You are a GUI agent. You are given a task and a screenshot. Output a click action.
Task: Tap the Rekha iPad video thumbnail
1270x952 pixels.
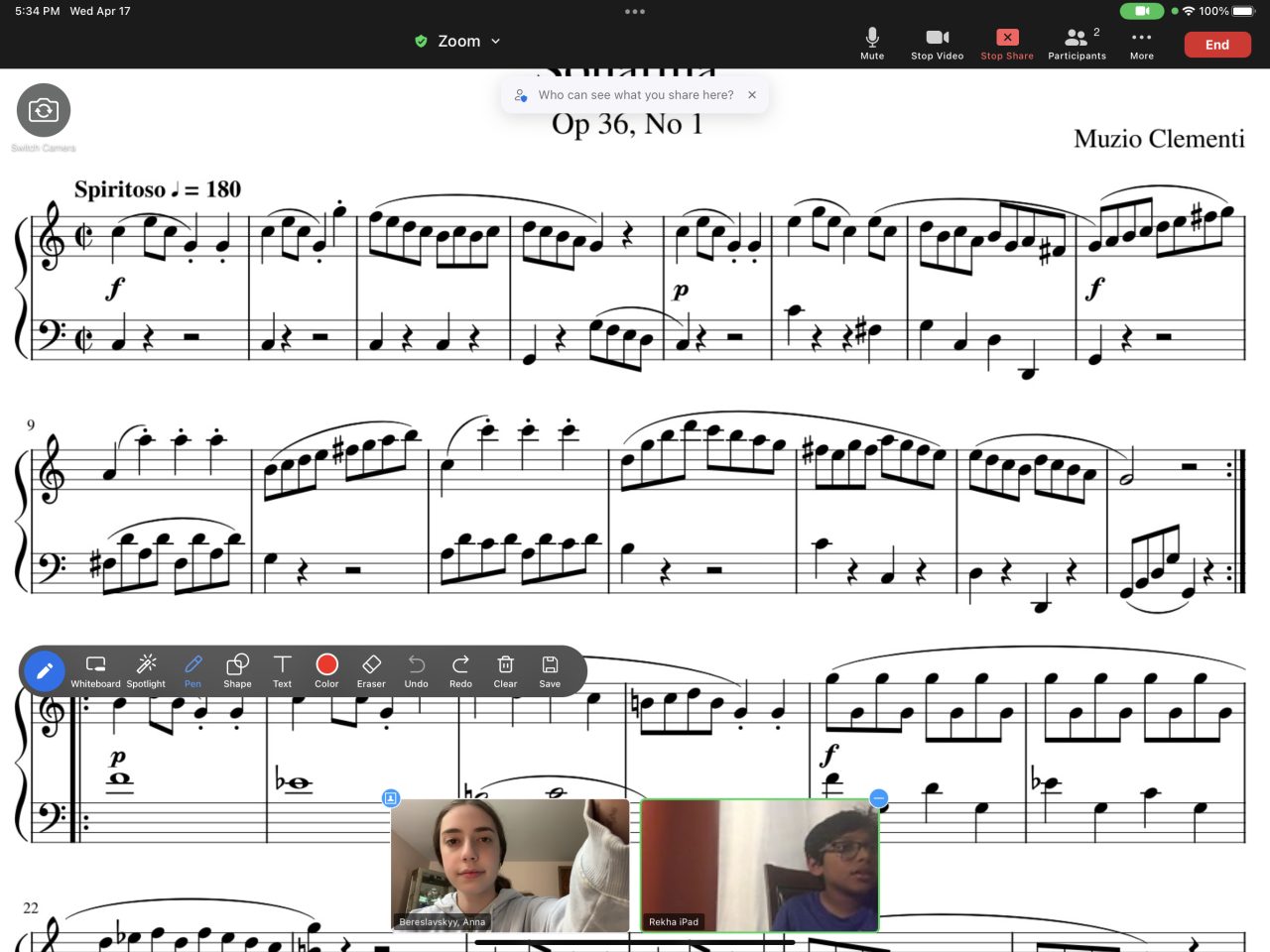[x=760, y=866]
